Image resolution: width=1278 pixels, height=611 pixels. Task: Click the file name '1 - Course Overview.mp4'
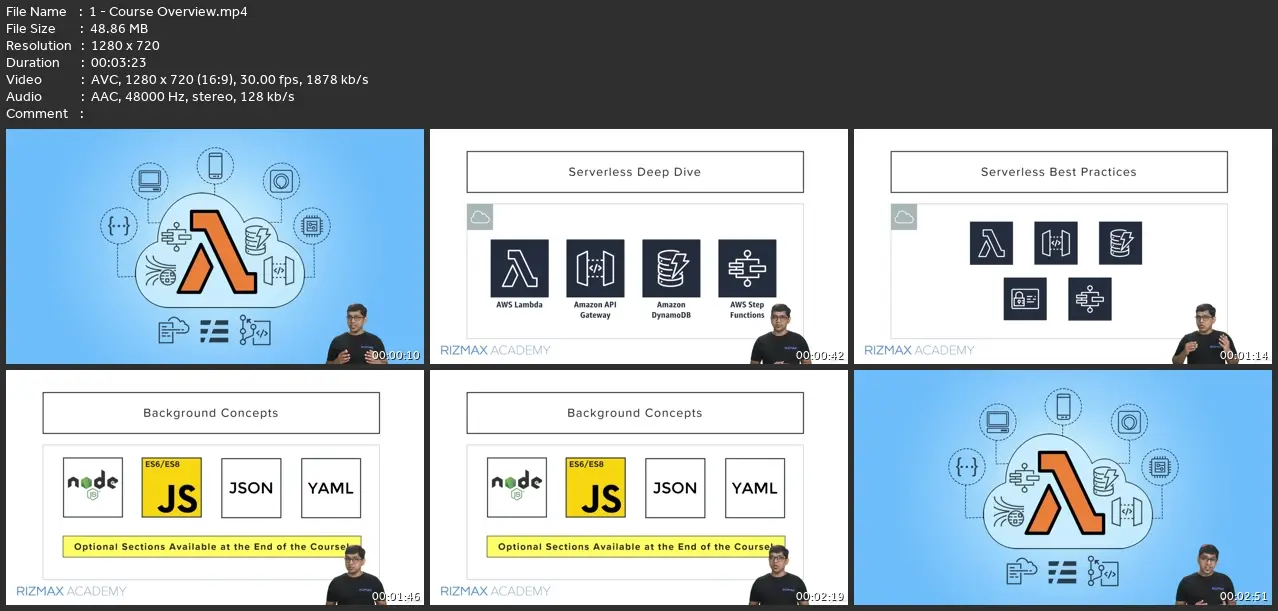[x=169, y=12]
